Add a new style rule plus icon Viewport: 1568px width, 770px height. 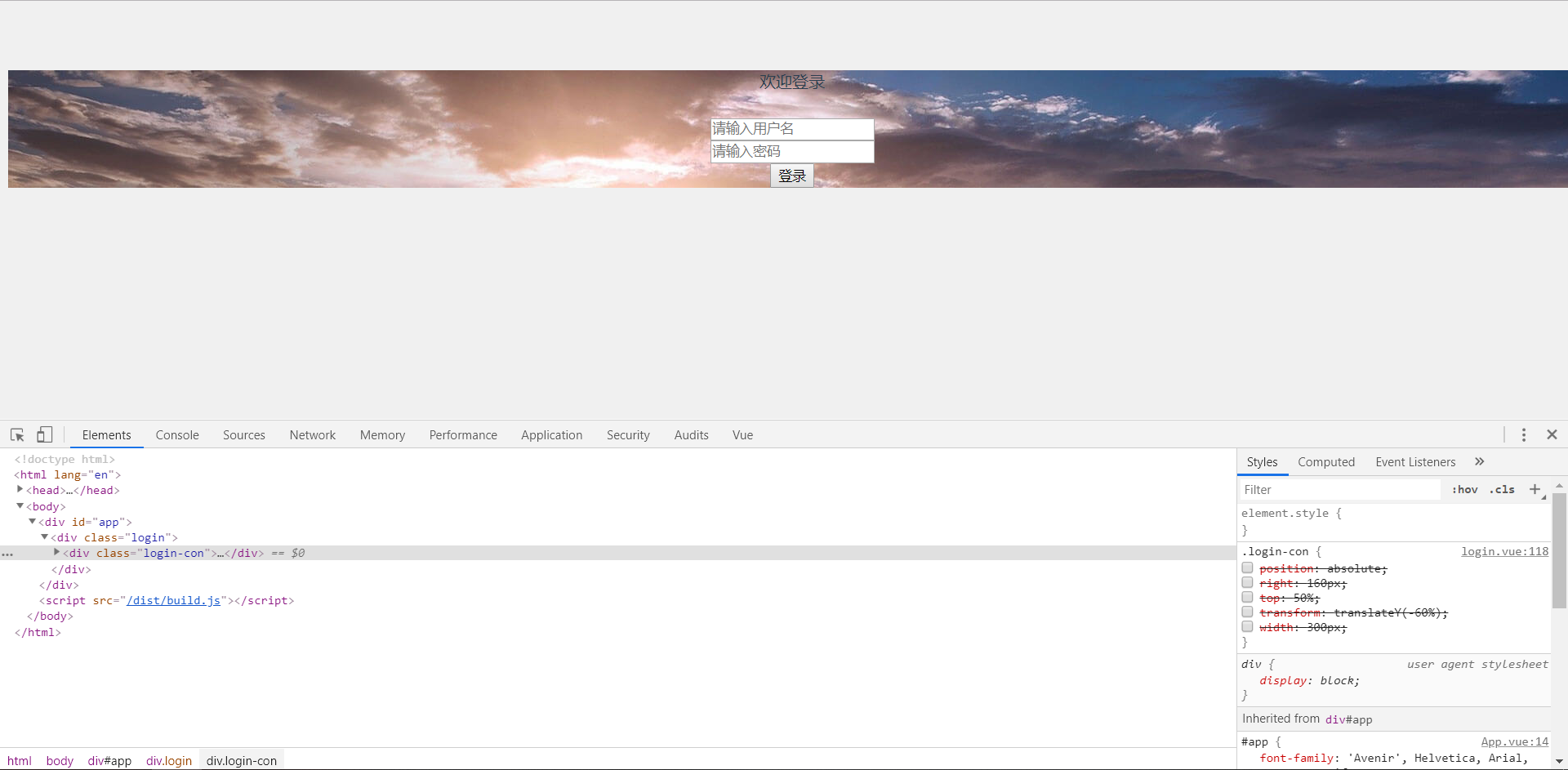click(1535, 490)
